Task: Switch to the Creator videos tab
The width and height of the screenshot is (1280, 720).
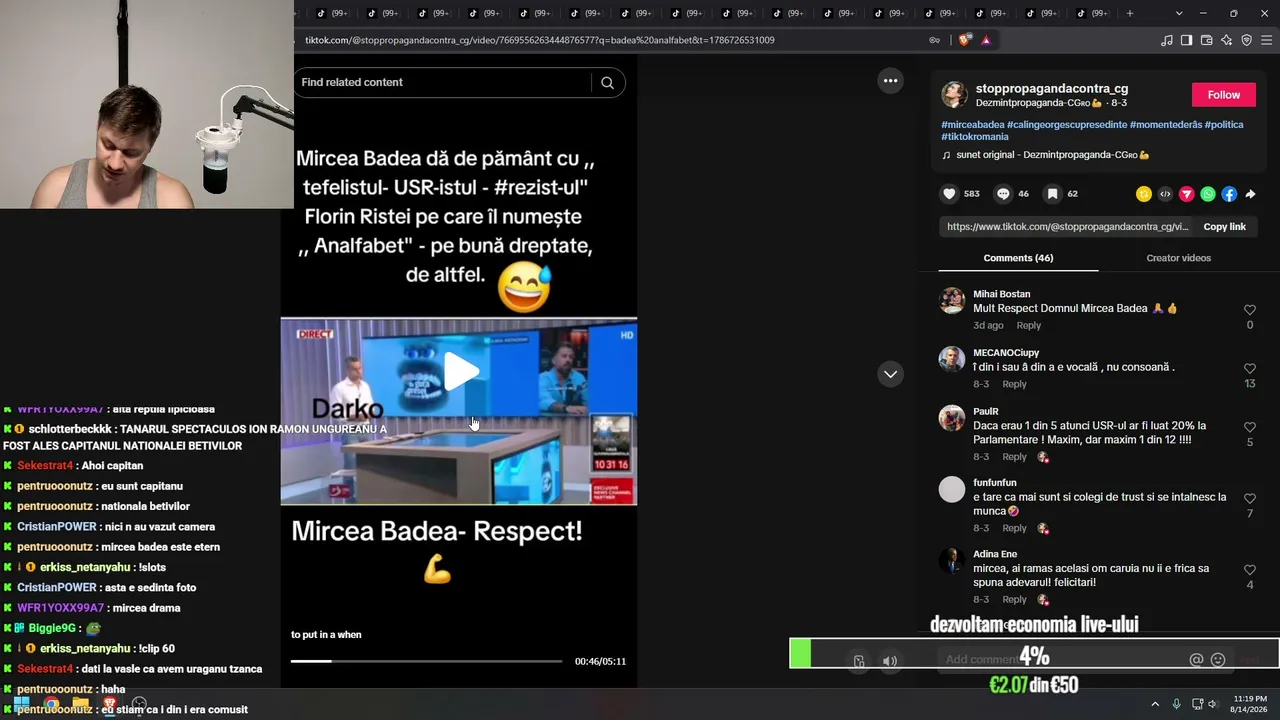Action: (x=1178, y=258)
